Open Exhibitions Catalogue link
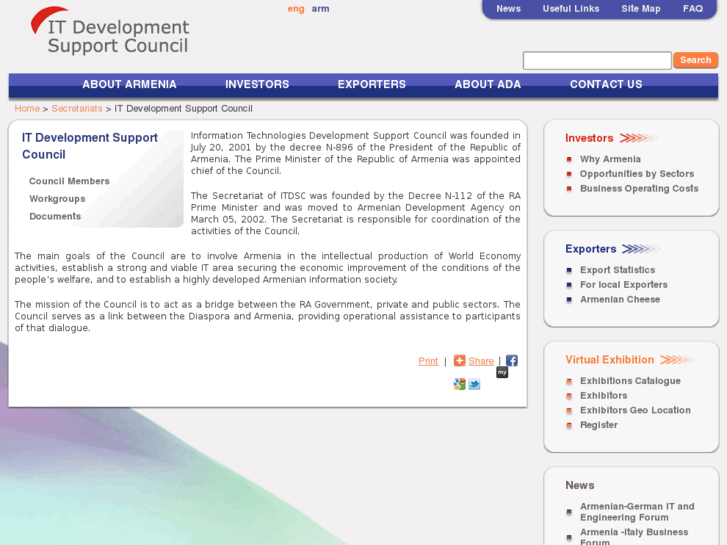Image resolution: width=727 pixels, height=545 pixels. click(630, 381)
